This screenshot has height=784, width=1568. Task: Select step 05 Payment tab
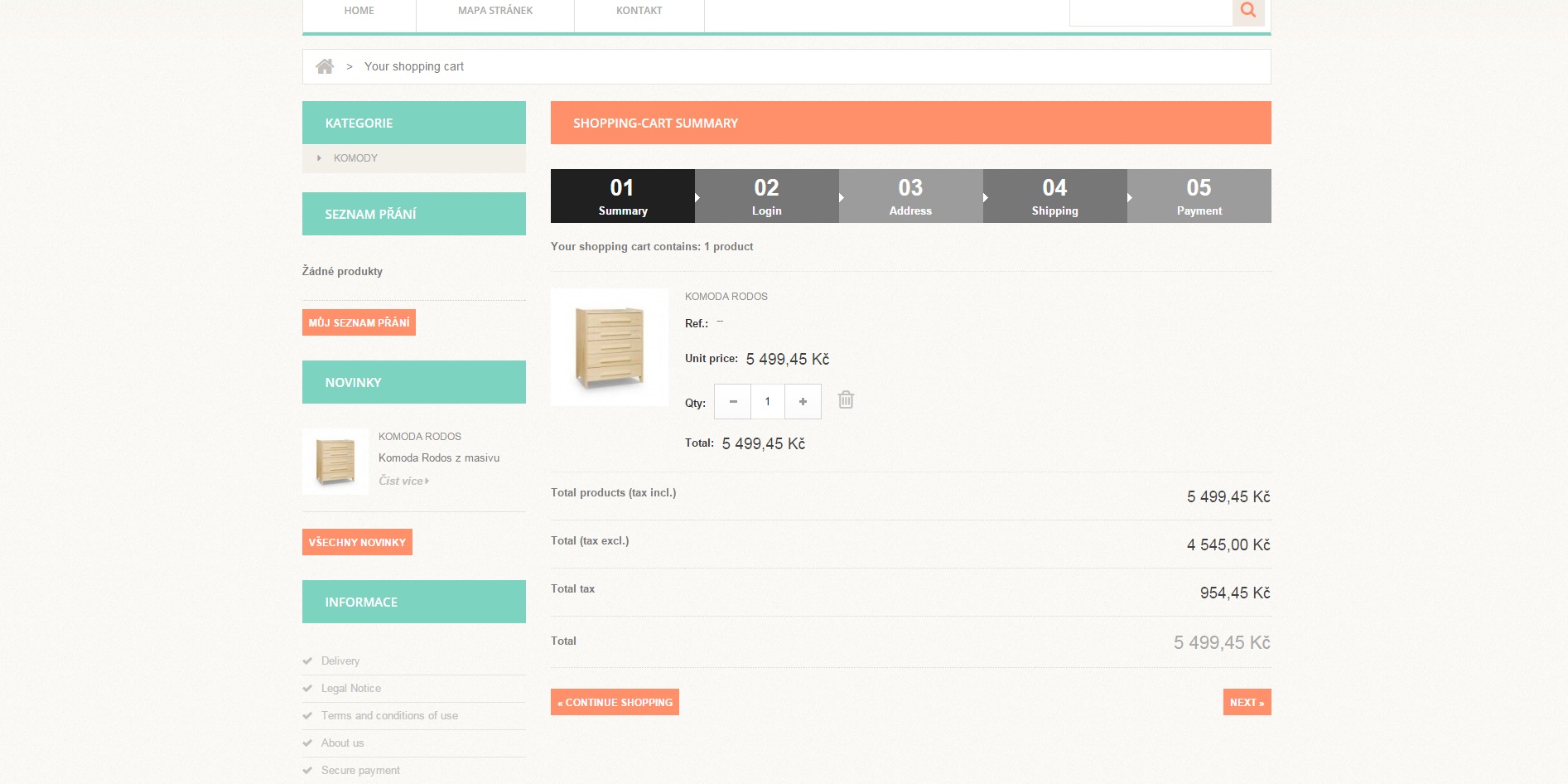point(1199,196)
